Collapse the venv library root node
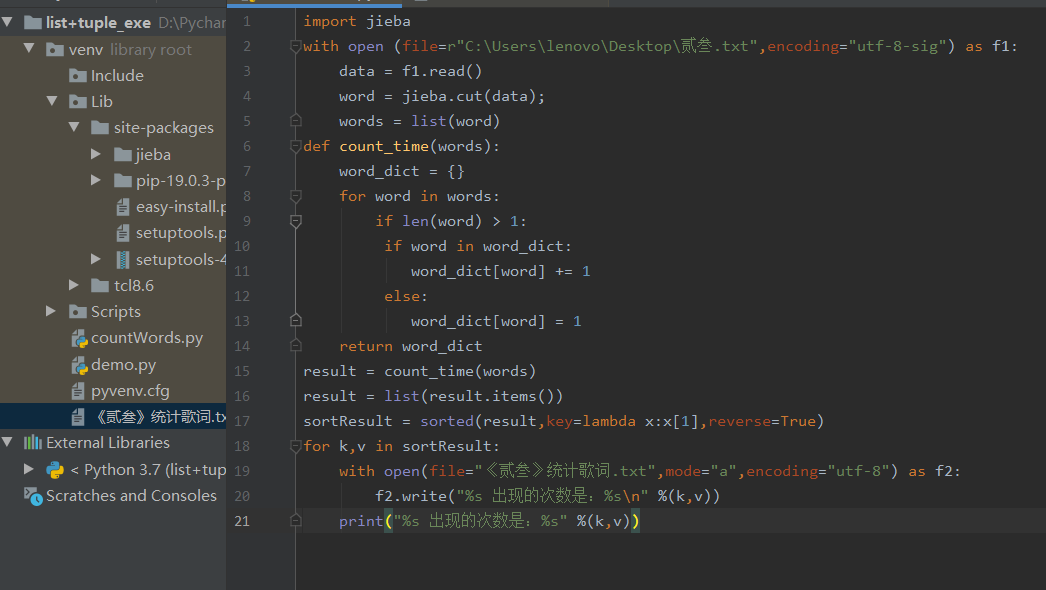 28,49
